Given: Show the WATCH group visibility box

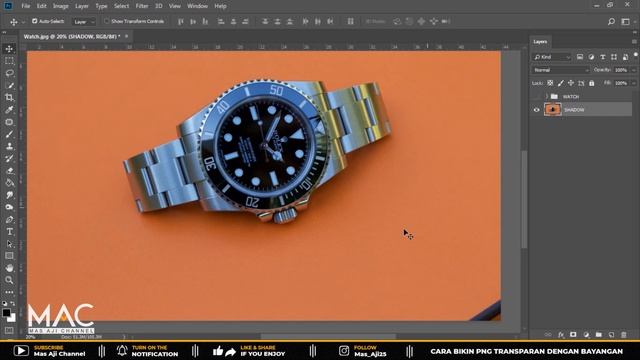Looking at the screenshot, I should coord(536,97).
